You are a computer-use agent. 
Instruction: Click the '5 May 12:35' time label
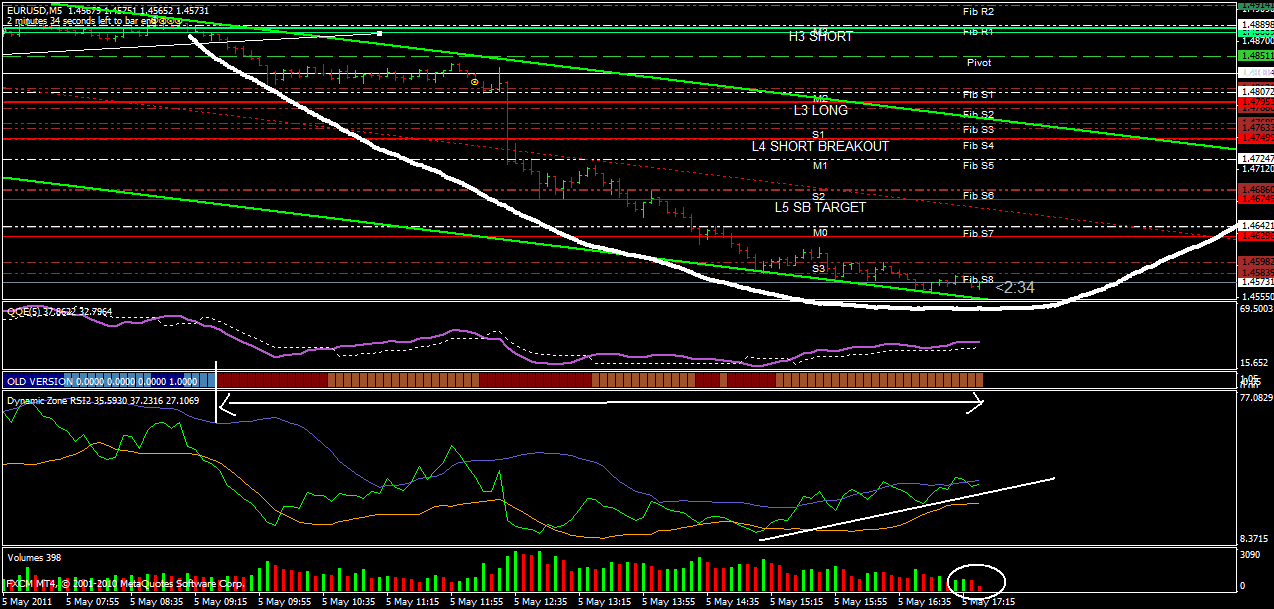540,602
